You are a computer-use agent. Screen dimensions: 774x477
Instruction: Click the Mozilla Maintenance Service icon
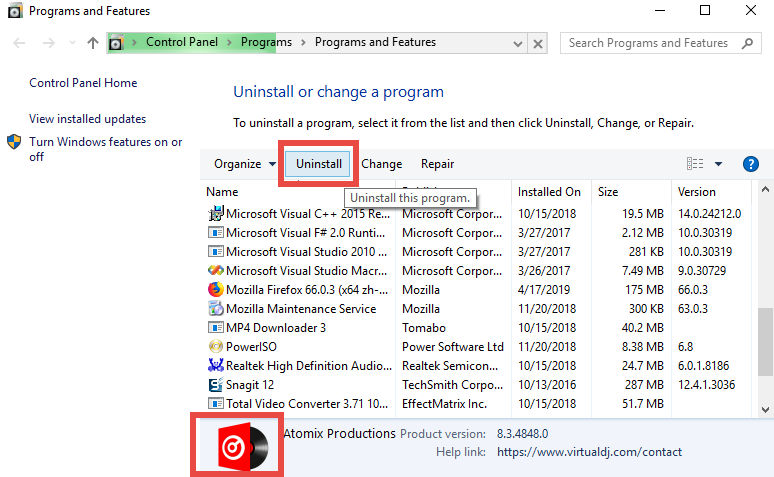(216, 309)
